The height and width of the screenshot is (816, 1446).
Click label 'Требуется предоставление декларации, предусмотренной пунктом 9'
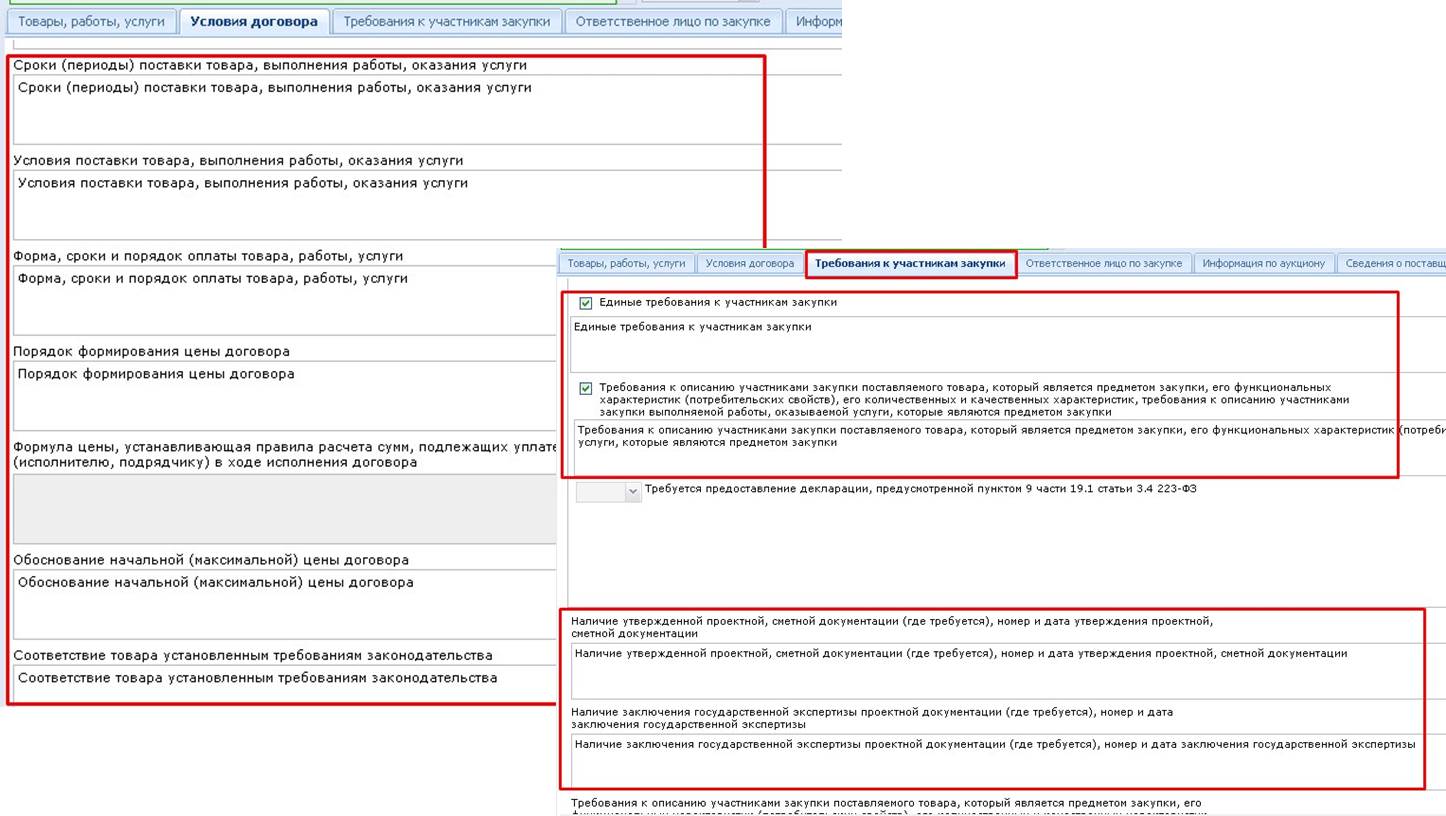(920, 489)
